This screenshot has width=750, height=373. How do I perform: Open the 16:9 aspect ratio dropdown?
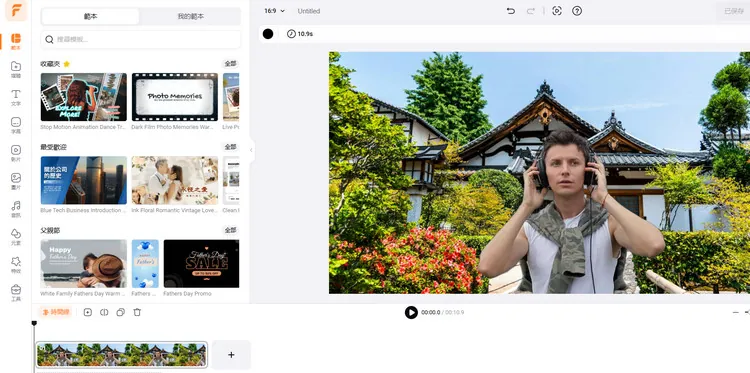point(275,11)
